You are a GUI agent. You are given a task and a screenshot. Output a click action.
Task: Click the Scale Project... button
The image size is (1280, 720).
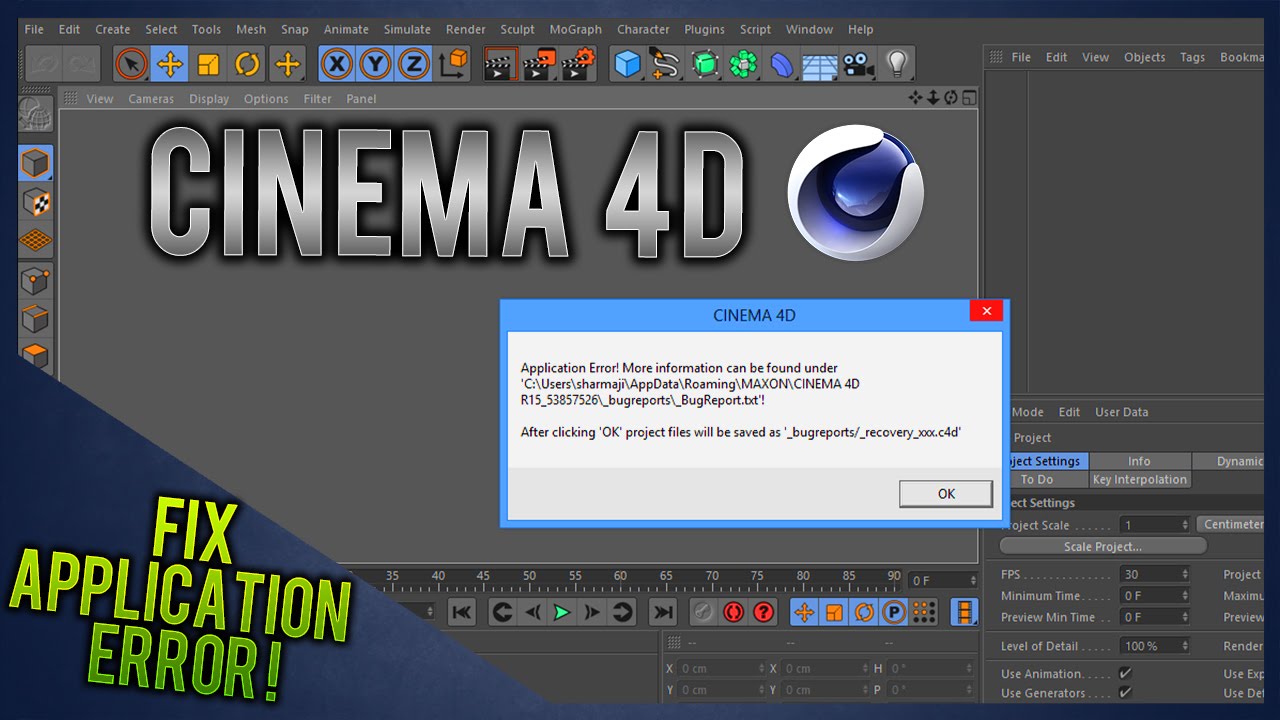[x=1103, y=546]
